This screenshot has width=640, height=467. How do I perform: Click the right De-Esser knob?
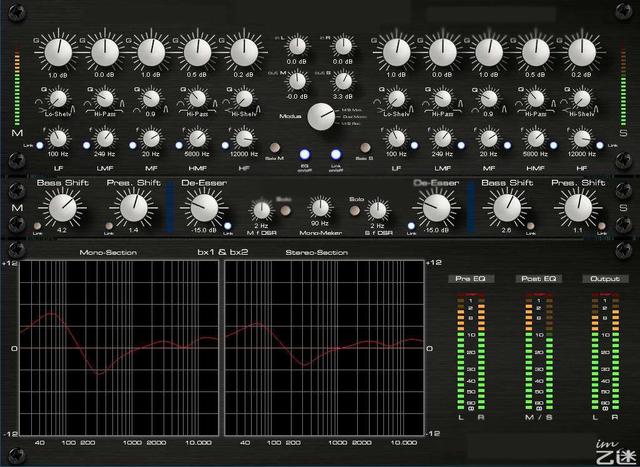click(x=437, y=207)
